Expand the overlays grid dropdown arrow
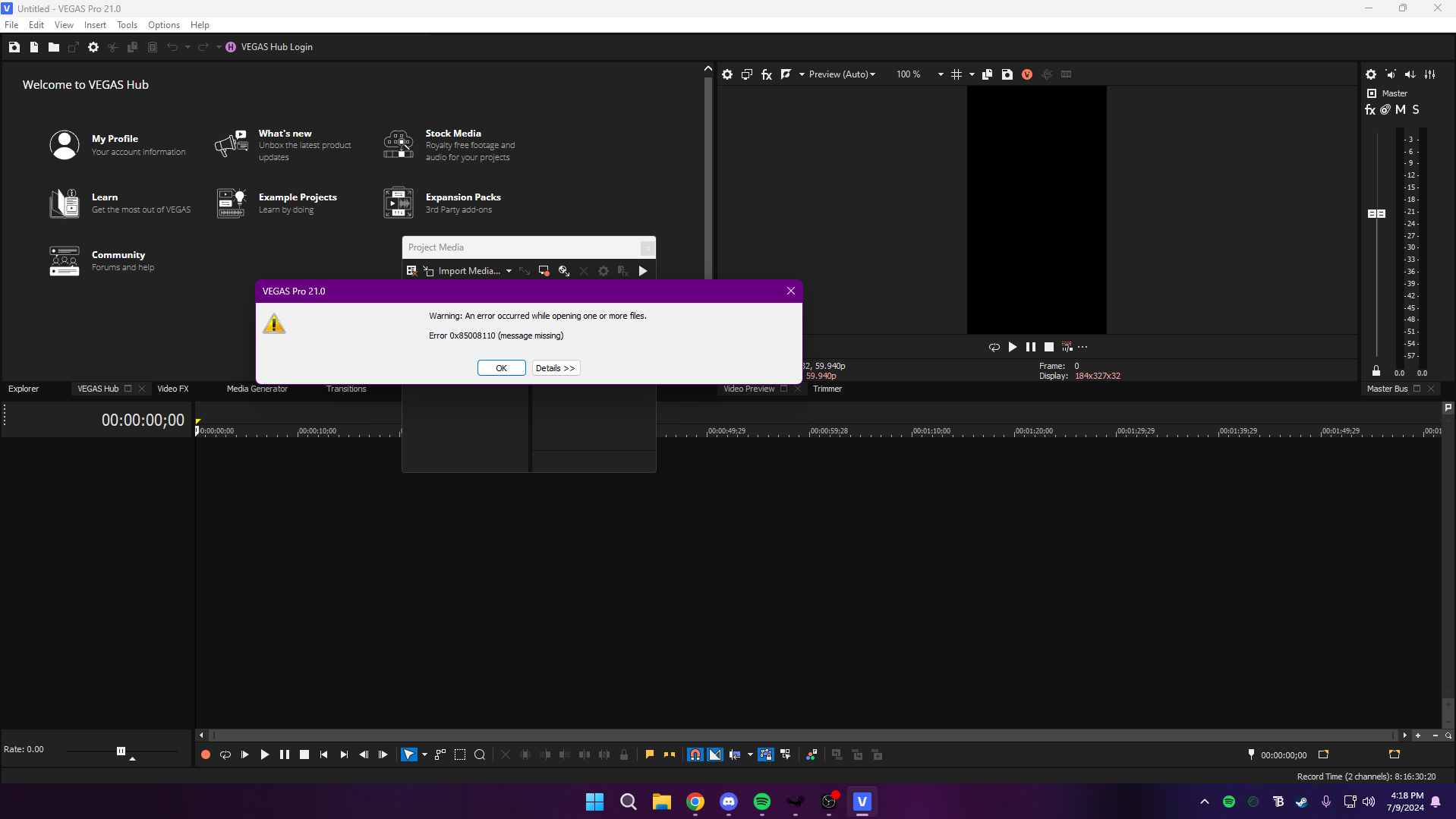The height and width of the screenshot is (819, 1456). pyautogui.click(x=972, y=74)
